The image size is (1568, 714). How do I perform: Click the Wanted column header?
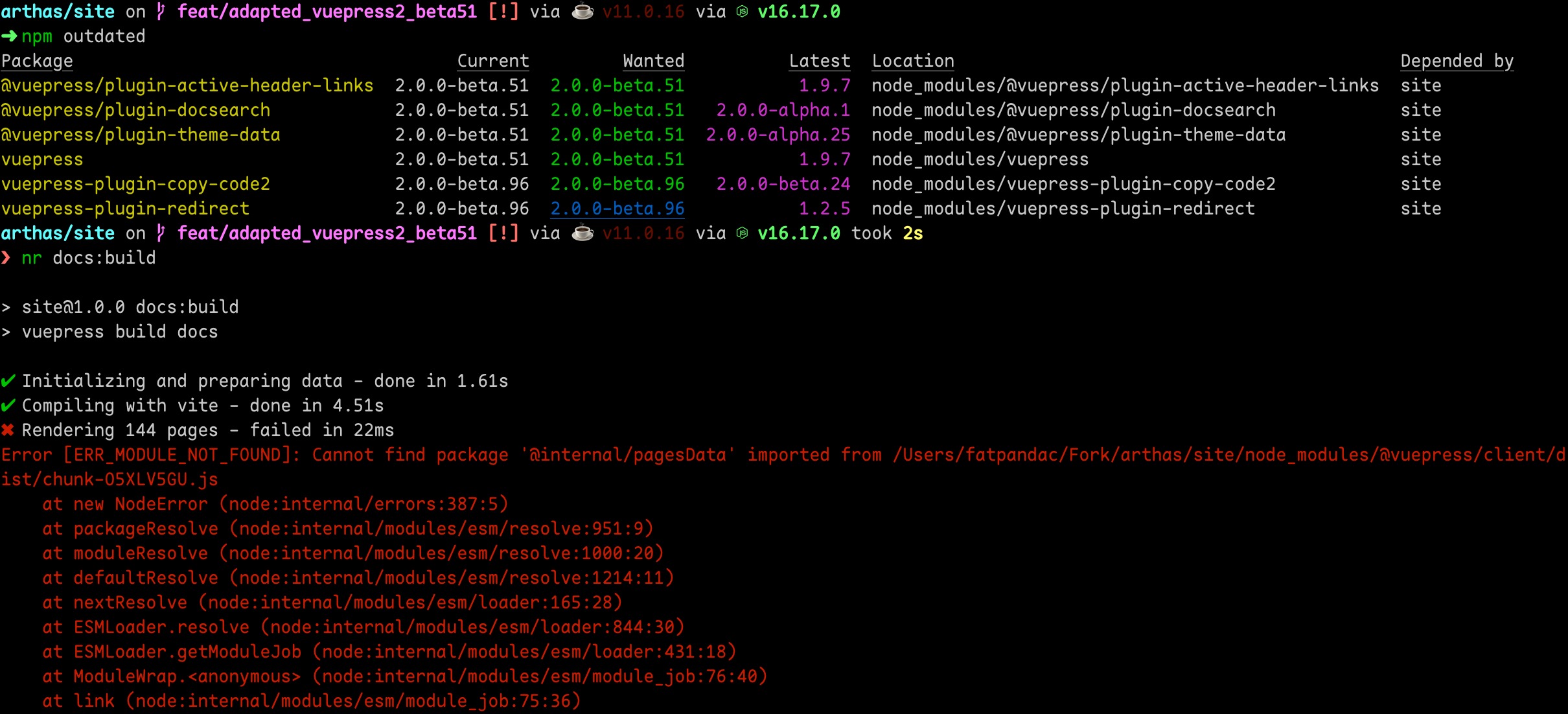(x=654, y=61)
